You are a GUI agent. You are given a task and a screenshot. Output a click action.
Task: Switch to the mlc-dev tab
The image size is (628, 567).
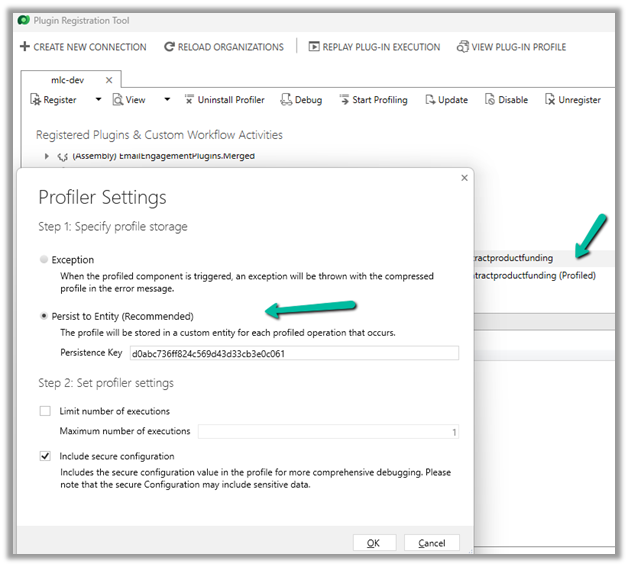click(x=67, y=79)
